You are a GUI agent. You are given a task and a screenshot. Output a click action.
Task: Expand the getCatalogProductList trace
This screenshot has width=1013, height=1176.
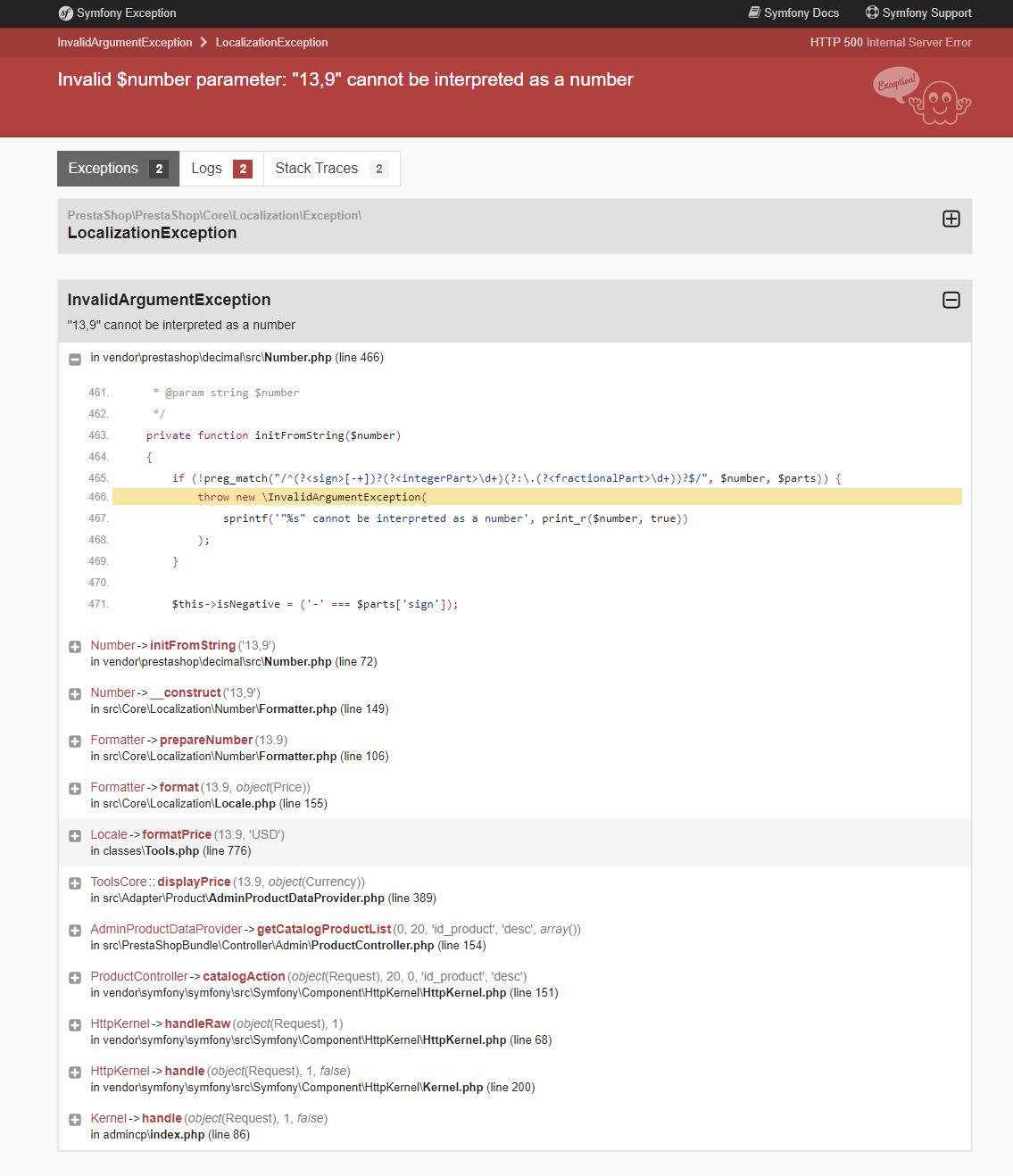75,931
